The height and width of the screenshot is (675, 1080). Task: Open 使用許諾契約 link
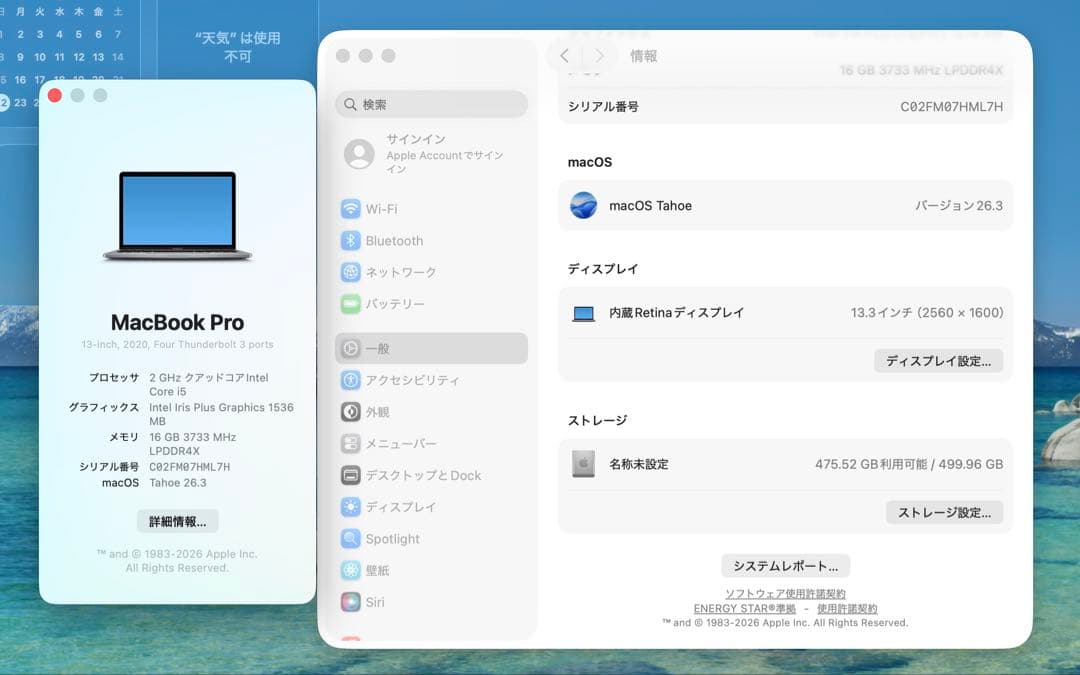click(847, 609)
